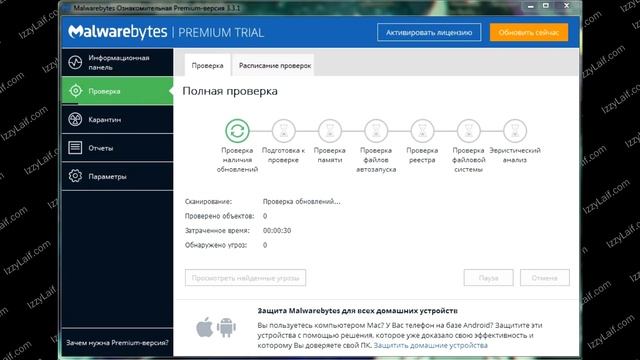This screenshot has height=360, width=640.
Task: Click the Проверено объектов label
Action: pyautogui.click(x=219, y=216)
